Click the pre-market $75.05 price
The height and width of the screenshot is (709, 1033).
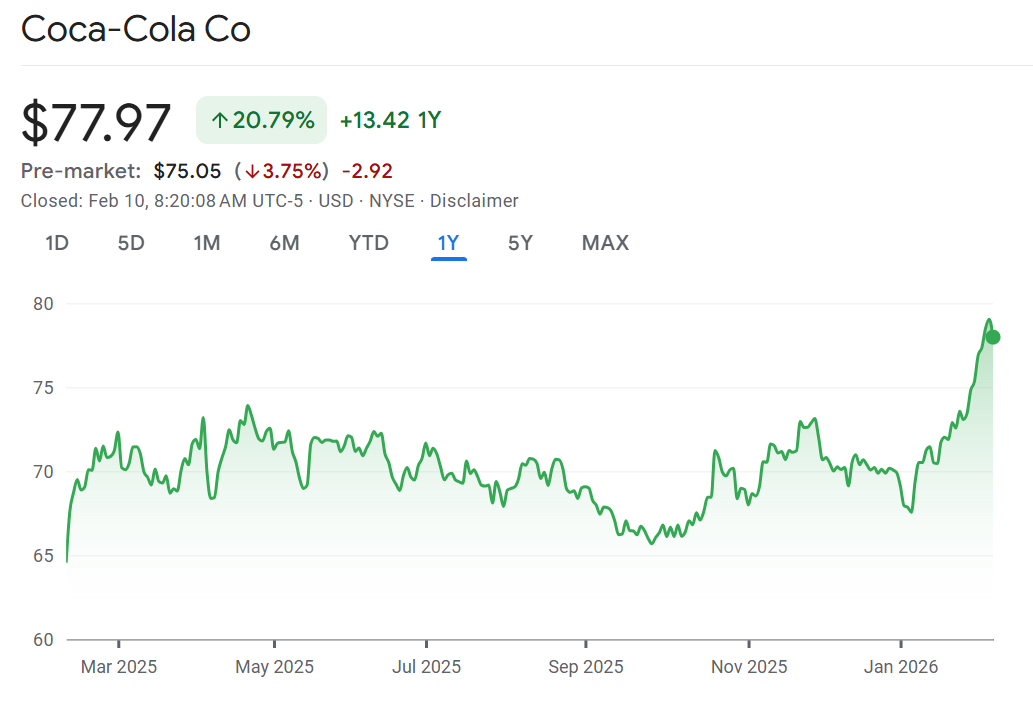point(187,171)
